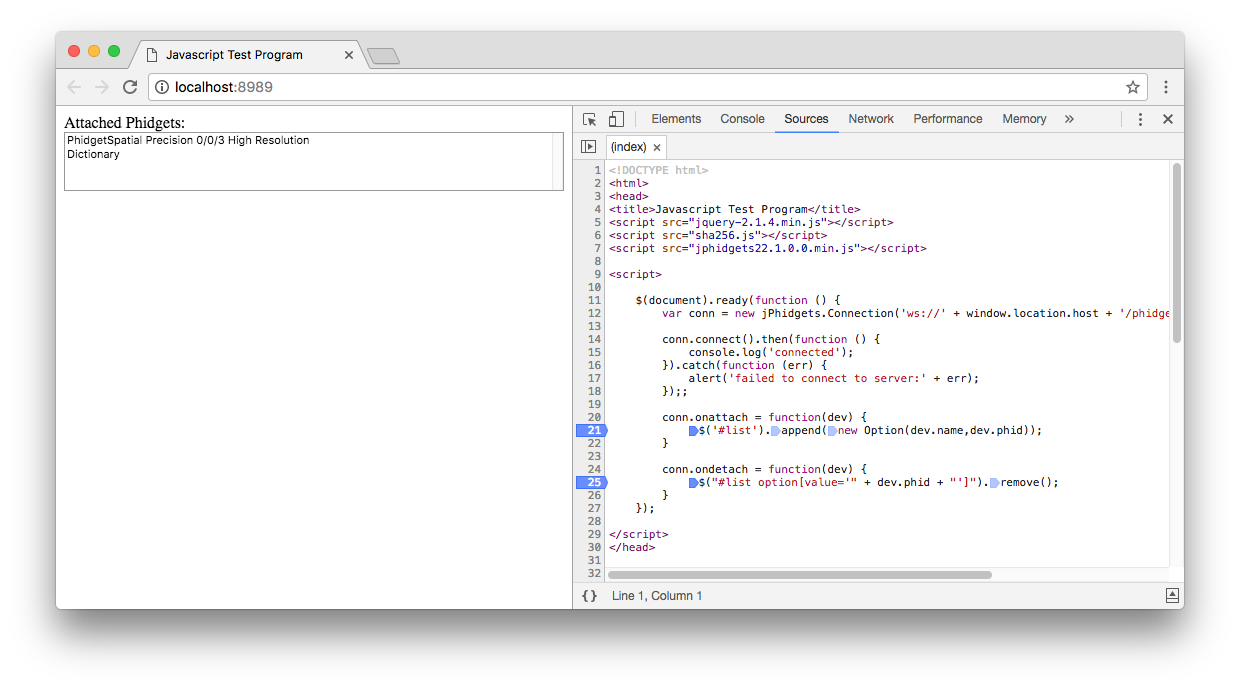Screen dimensions: 1240x689
Task: Click the Attached Phidgets list scrollbar
Action: 557,161
